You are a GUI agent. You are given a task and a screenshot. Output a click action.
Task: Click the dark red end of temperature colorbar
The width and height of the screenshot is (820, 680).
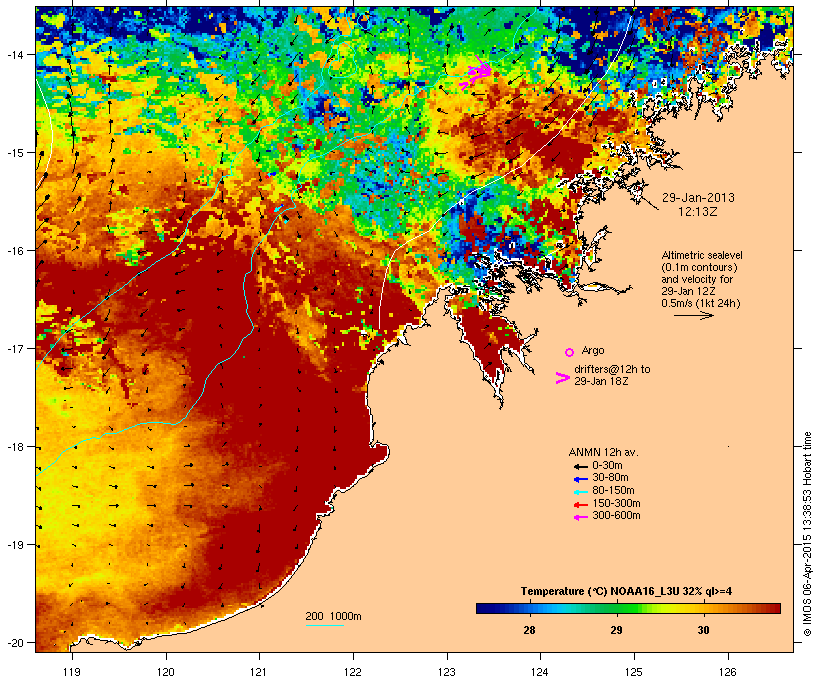tap(774, 608)
